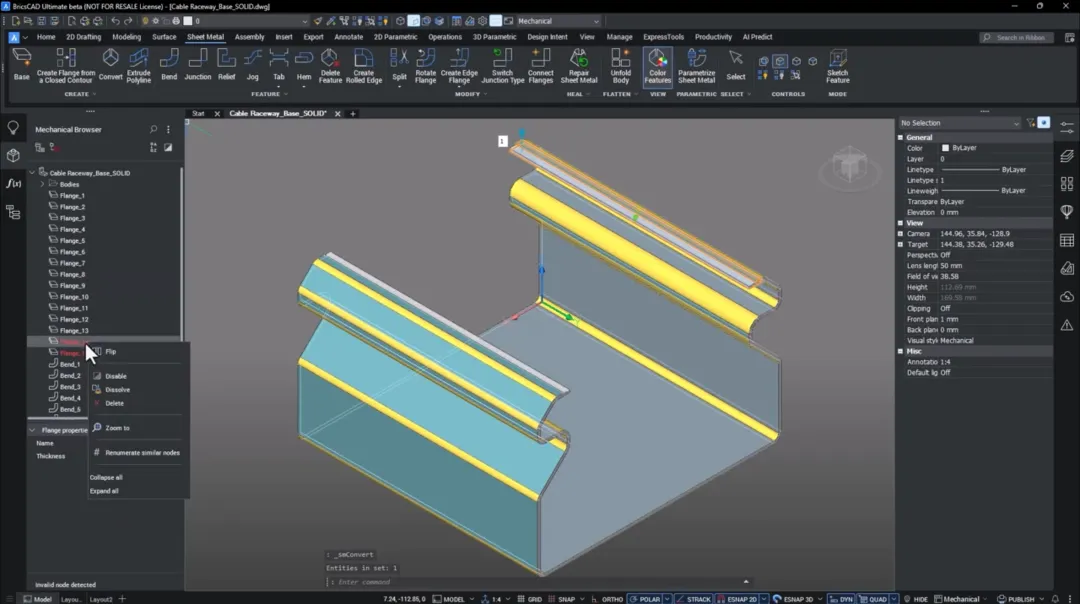Choose the Repair Sheet Metal tool
Screen dimensions: 1080x604
point(579,66)
